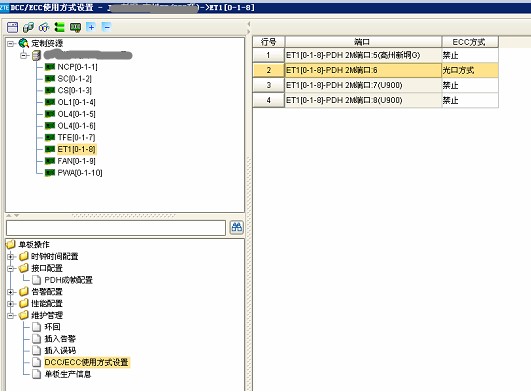Screen dimensions: 531x392
Task: Click the board icon next to ET1[0-1-8]
Action: tap(50, 149)
